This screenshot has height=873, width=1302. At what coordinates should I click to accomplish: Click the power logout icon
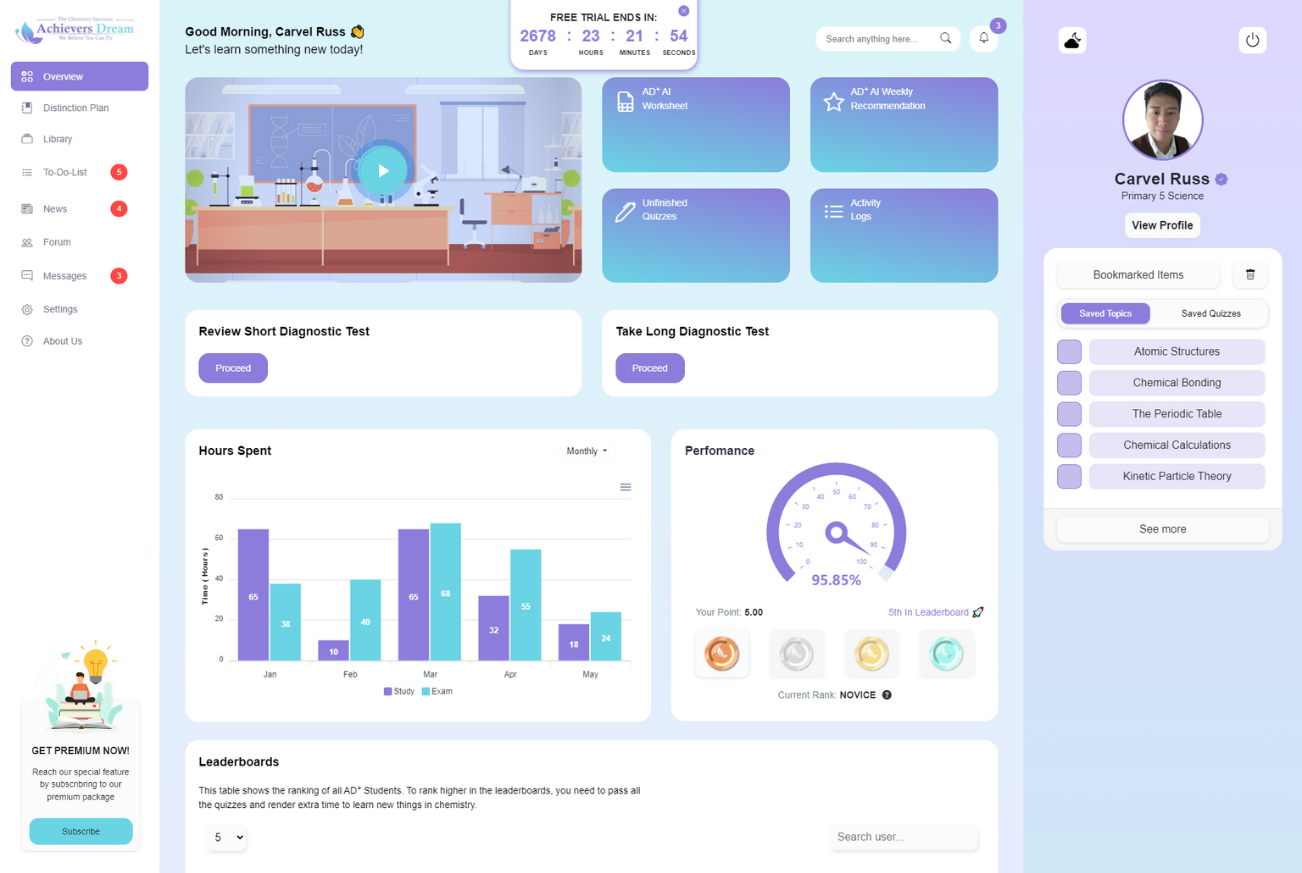1252,40
